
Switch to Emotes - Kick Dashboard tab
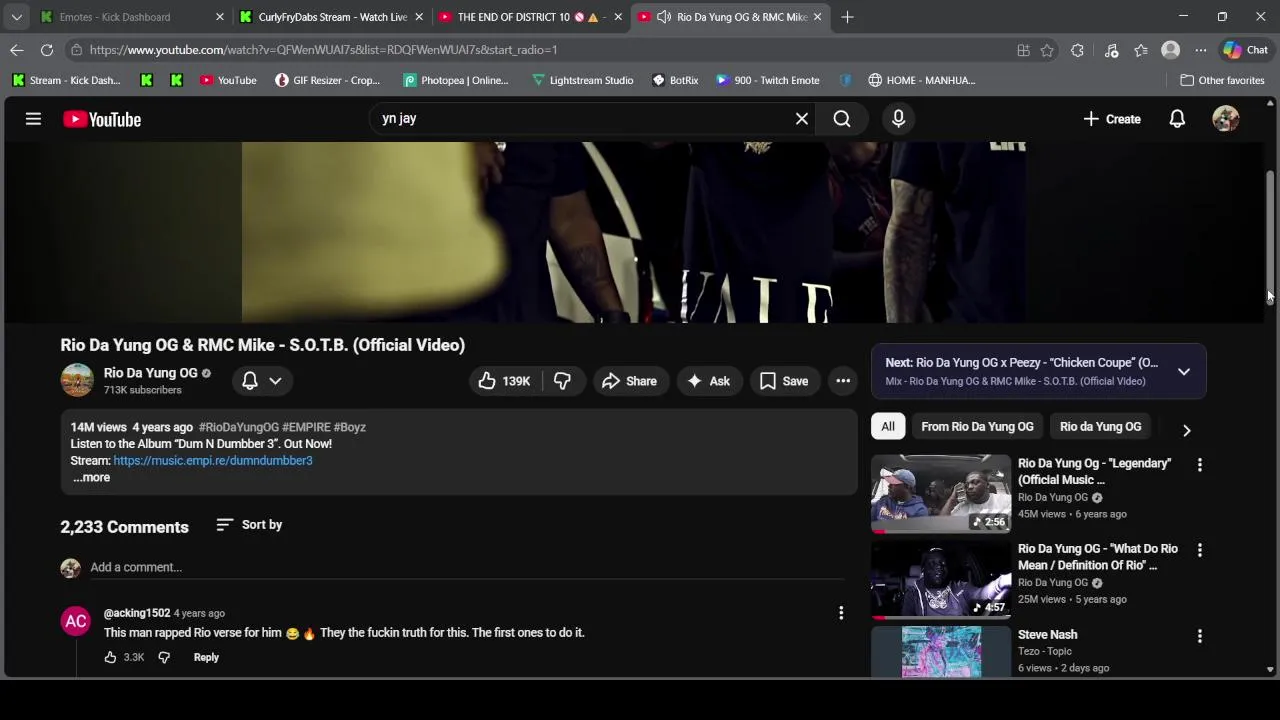132,17
